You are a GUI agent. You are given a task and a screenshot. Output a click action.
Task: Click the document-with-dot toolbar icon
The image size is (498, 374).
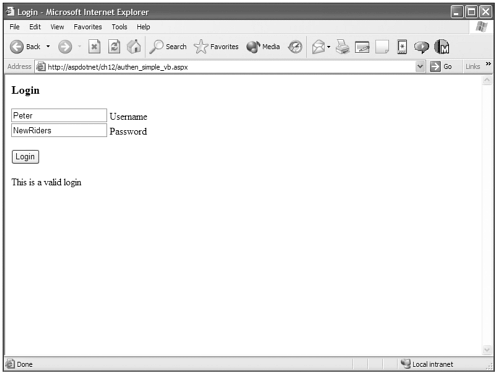(x=402, y=47)
